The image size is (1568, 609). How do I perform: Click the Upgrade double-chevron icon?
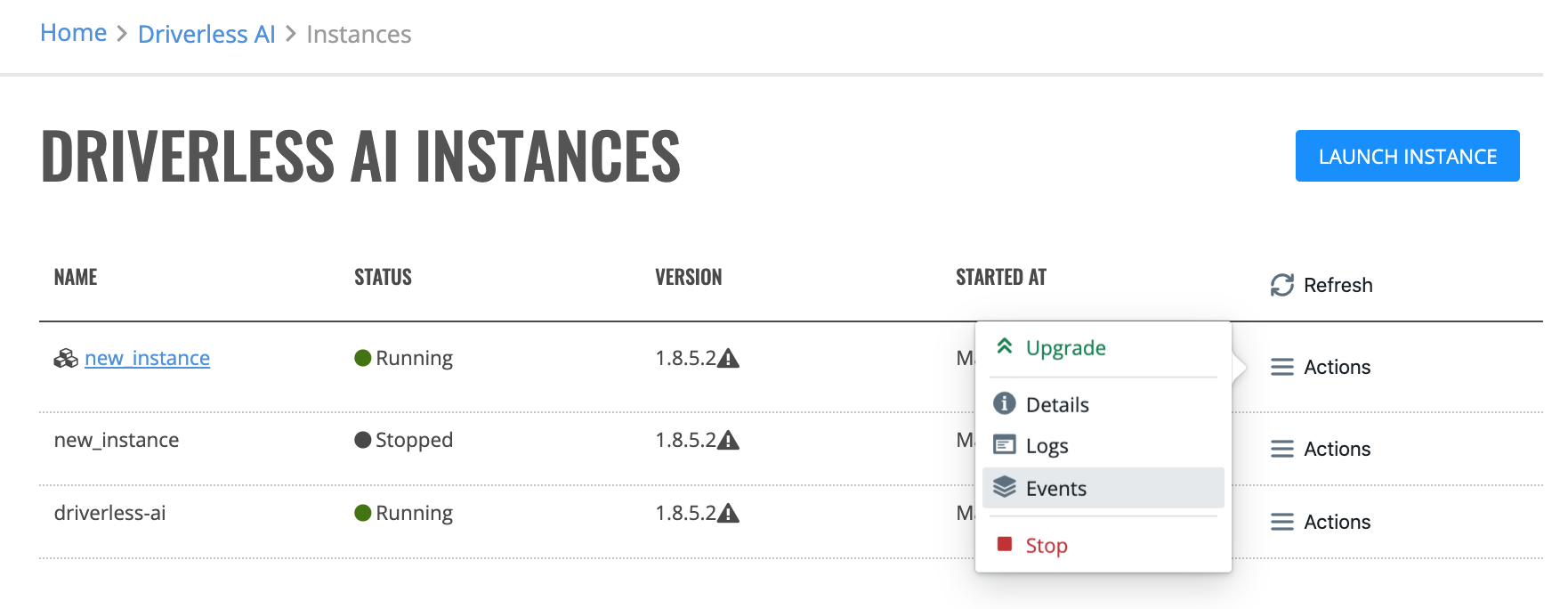(1005, 346)
